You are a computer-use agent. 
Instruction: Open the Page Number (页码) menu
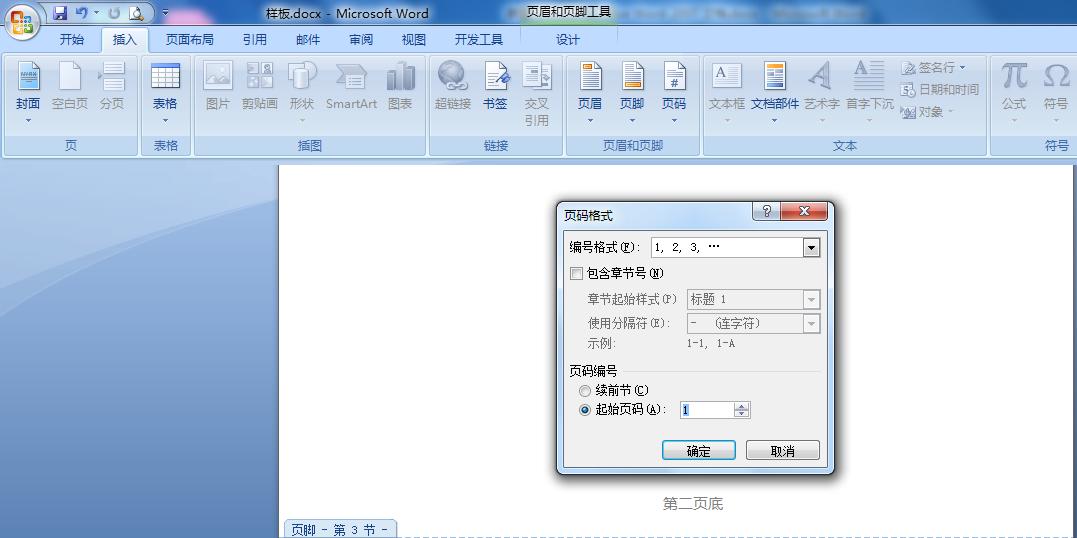coord(674,93)
